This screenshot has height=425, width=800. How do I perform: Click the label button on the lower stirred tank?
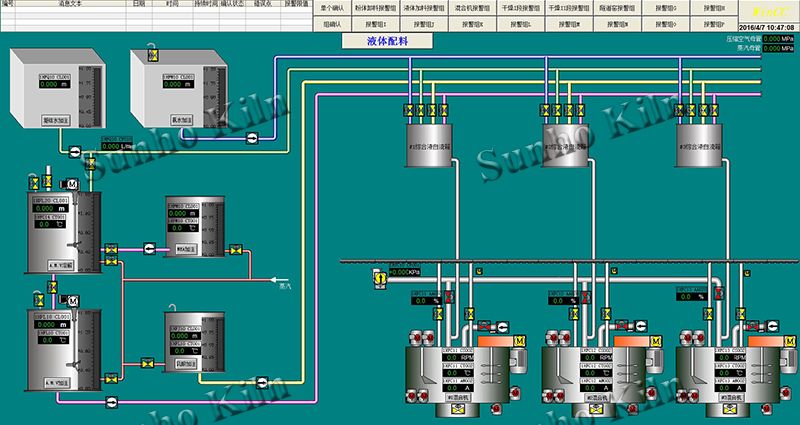(57, 382)
